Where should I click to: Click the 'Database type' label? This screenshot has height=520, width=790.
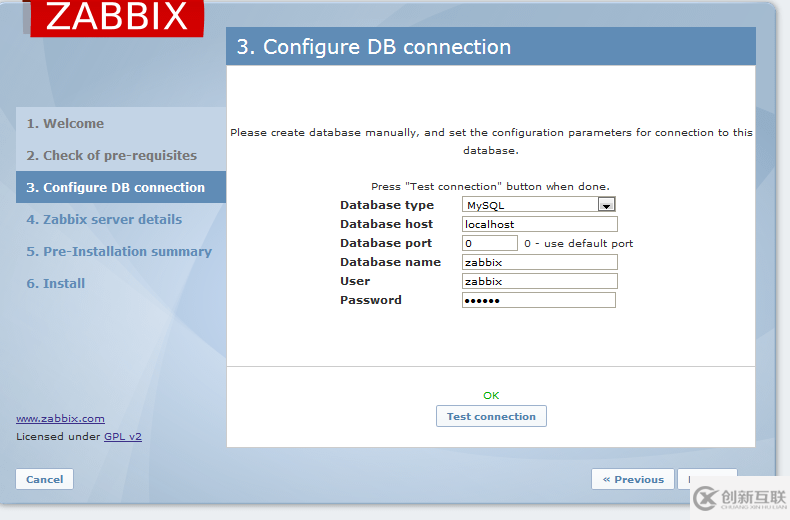tap(387, 205)
